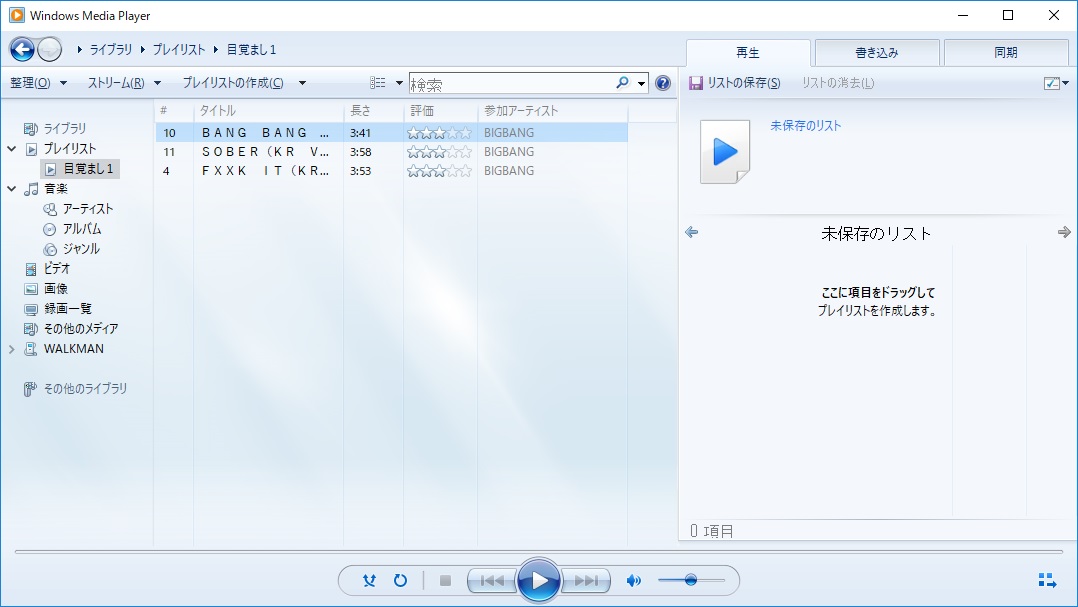Switch to the 再生 tab

click(748, 52)
